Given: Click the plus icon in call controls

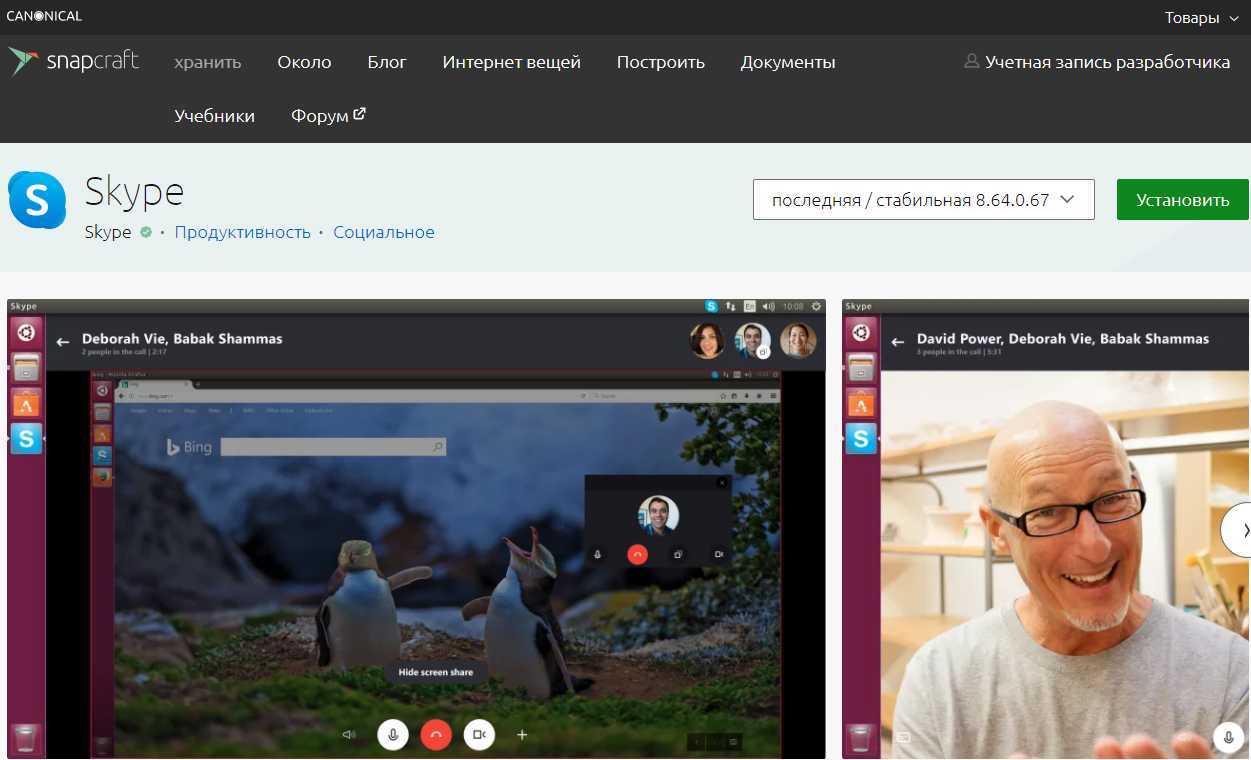Looking at the screenshot, I should click(x=522, y=735).
